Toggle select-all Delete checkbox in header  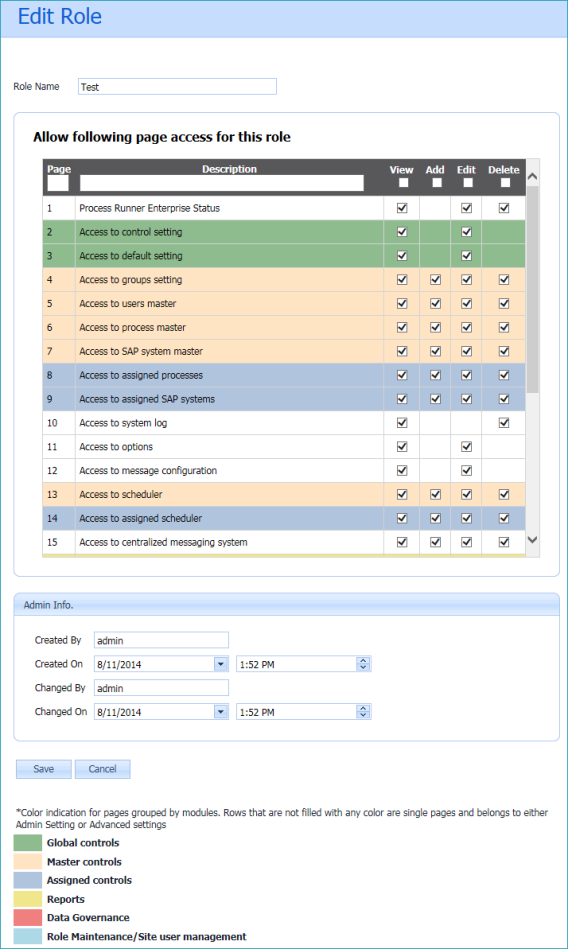pos(506,183)
